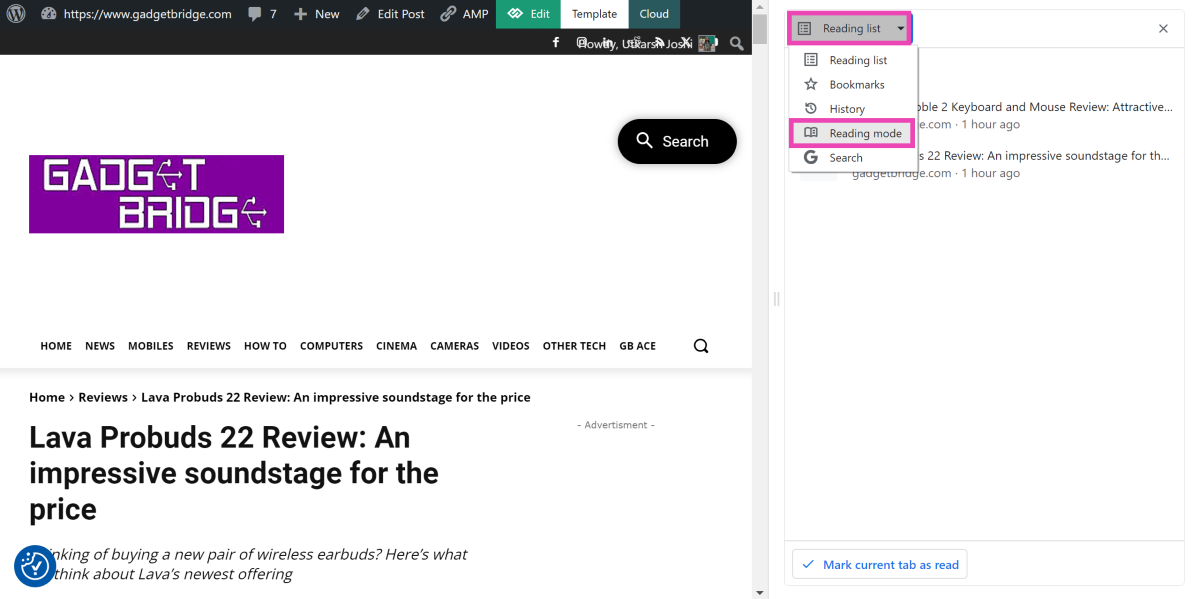Open the cookie consent badge icon
Screen dimensions: 1200x599
(x=35, y=566)
